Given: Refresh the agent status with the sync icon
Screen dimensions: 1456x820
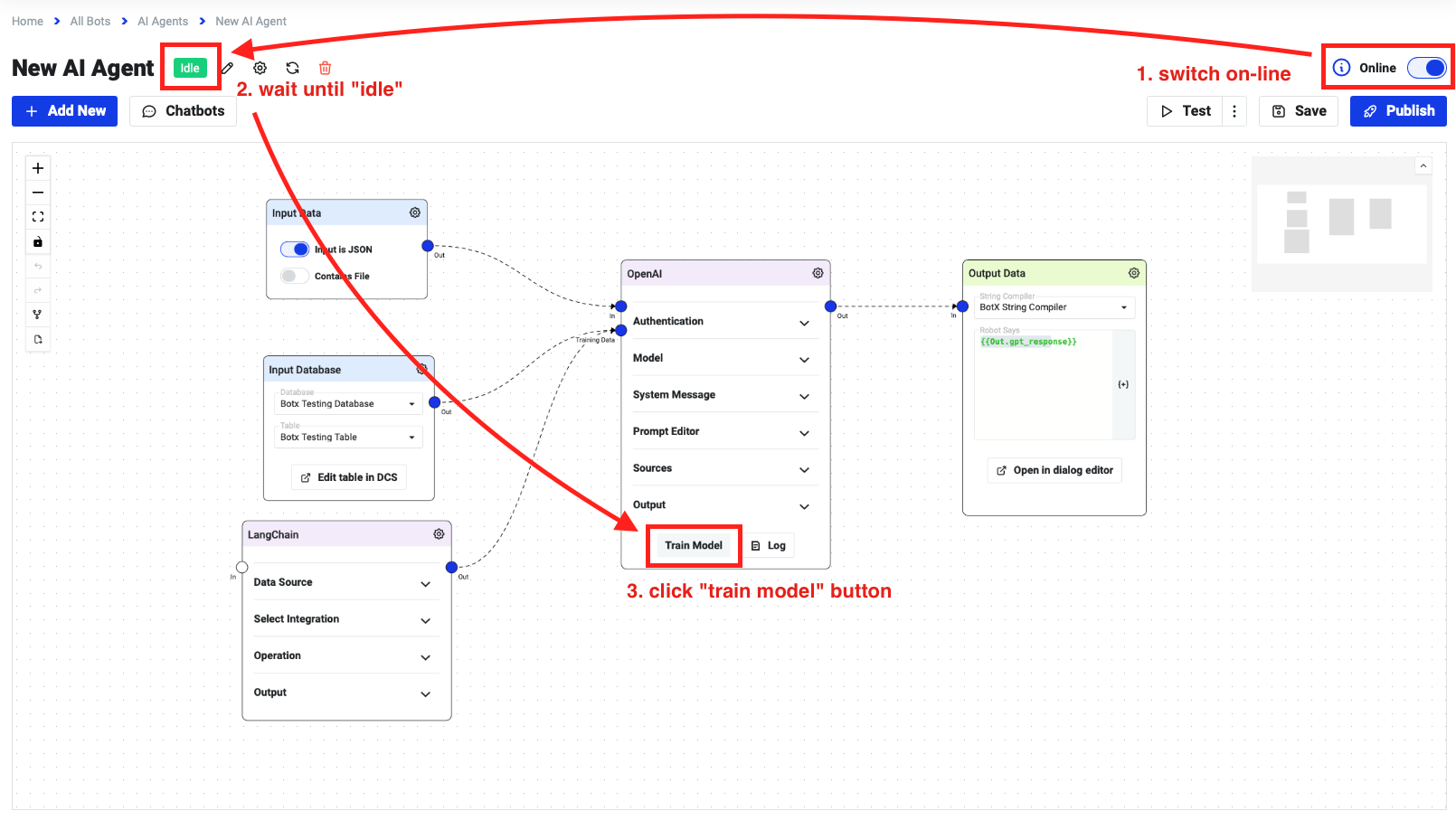Looking at the screenshot, I should point(292,68).
